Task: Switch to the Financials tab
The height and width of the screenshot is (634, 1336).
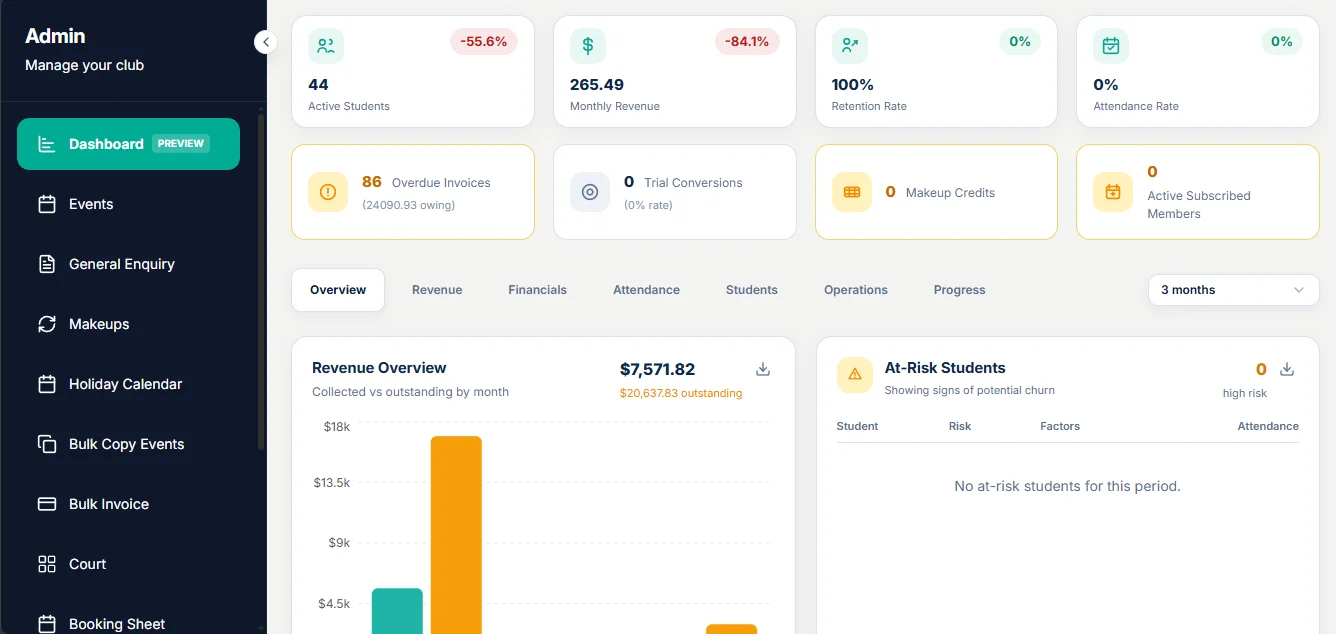Action: [x=537, y=290]
